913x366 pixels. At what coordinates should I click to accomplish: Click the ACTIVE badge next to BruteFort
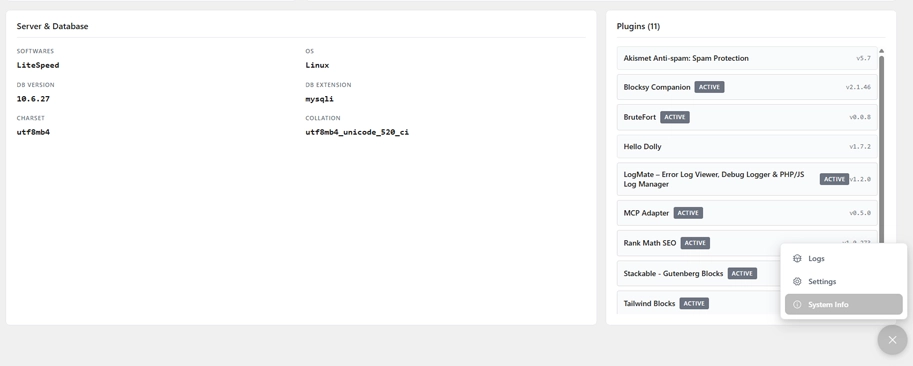(x=675, y=117)
